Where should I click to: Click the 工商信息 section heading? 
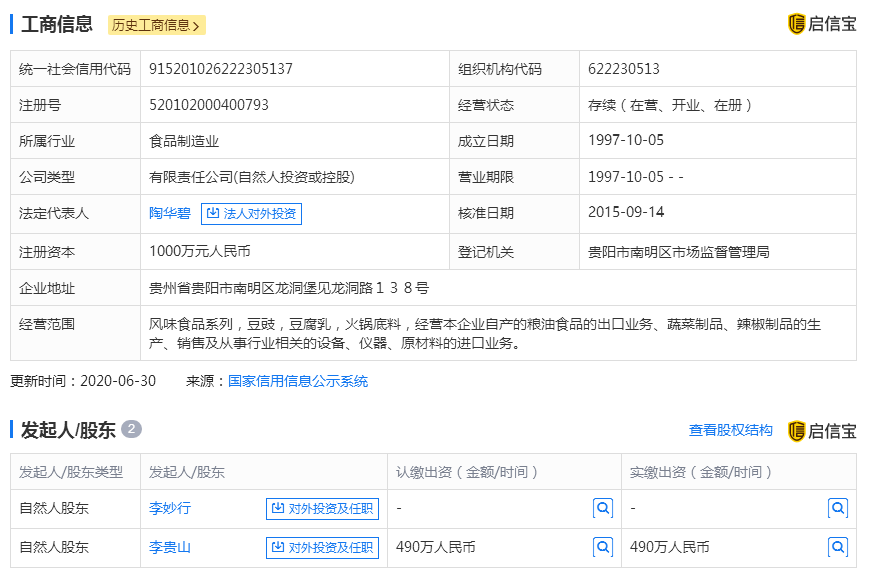pos(57,24)
